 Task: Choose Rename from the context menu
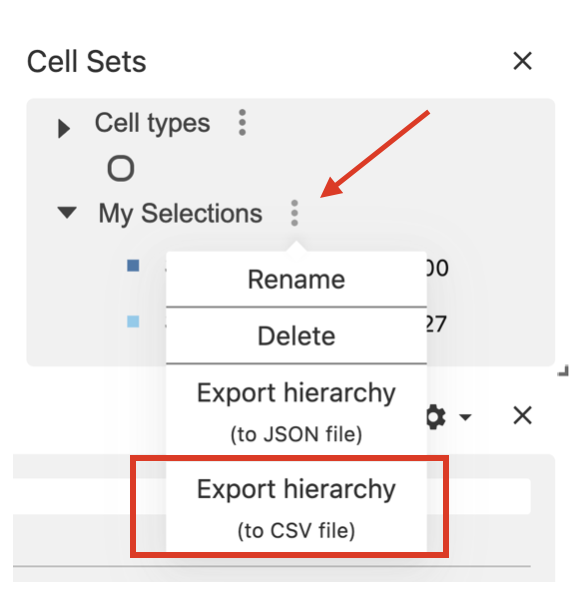tap(296, 279)
